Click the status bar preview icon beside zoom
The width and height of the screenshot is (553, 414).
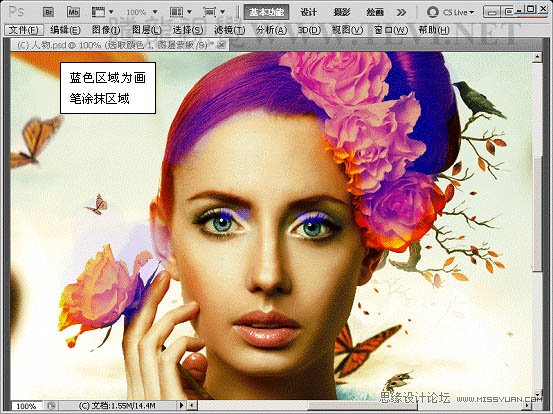51,406
